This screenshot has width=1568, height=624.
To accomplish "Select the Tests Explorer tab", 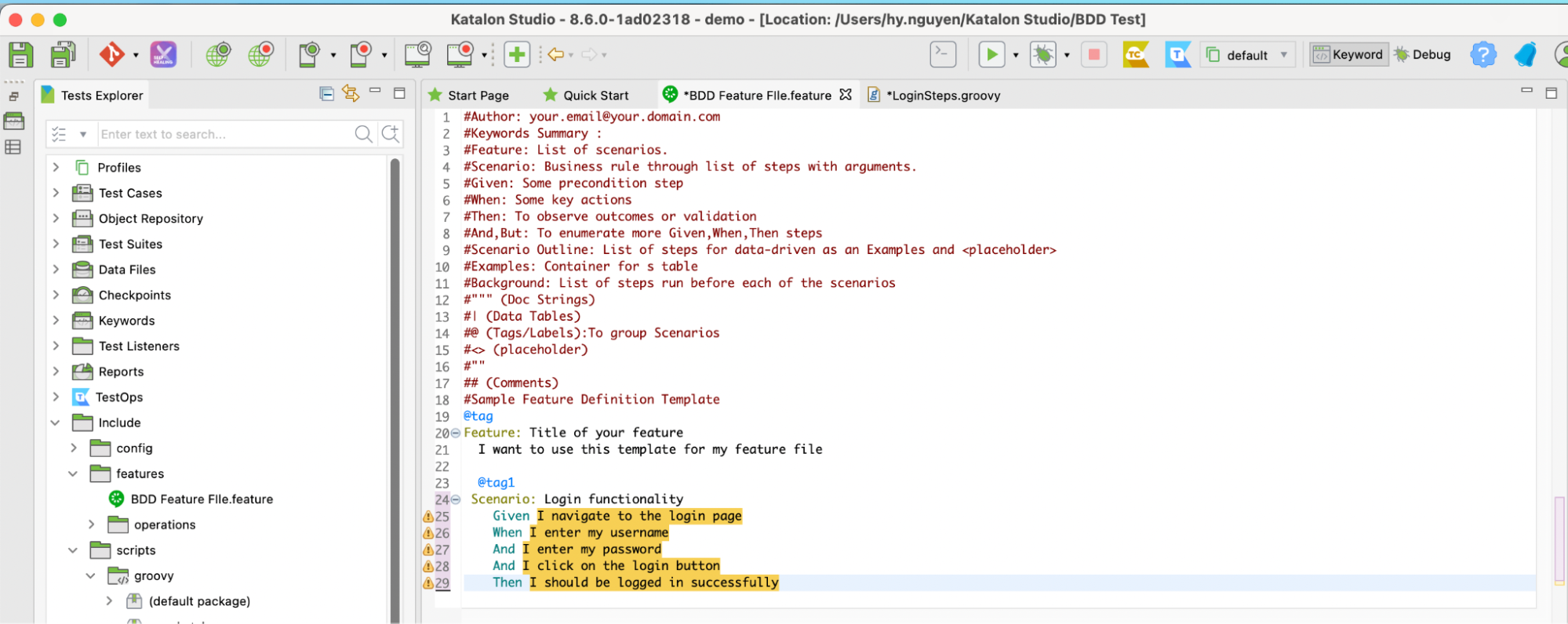I will pos(93,95).
